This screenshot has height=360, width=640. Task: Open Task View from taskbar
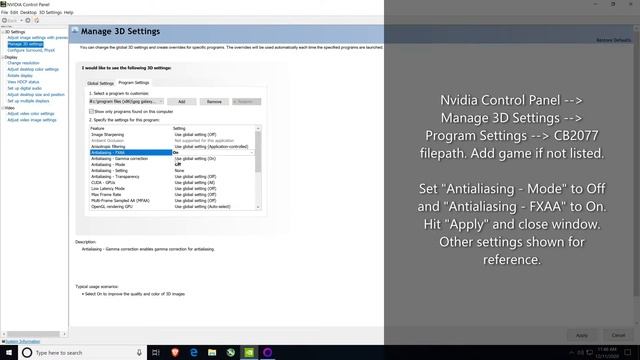pos(156,352)
